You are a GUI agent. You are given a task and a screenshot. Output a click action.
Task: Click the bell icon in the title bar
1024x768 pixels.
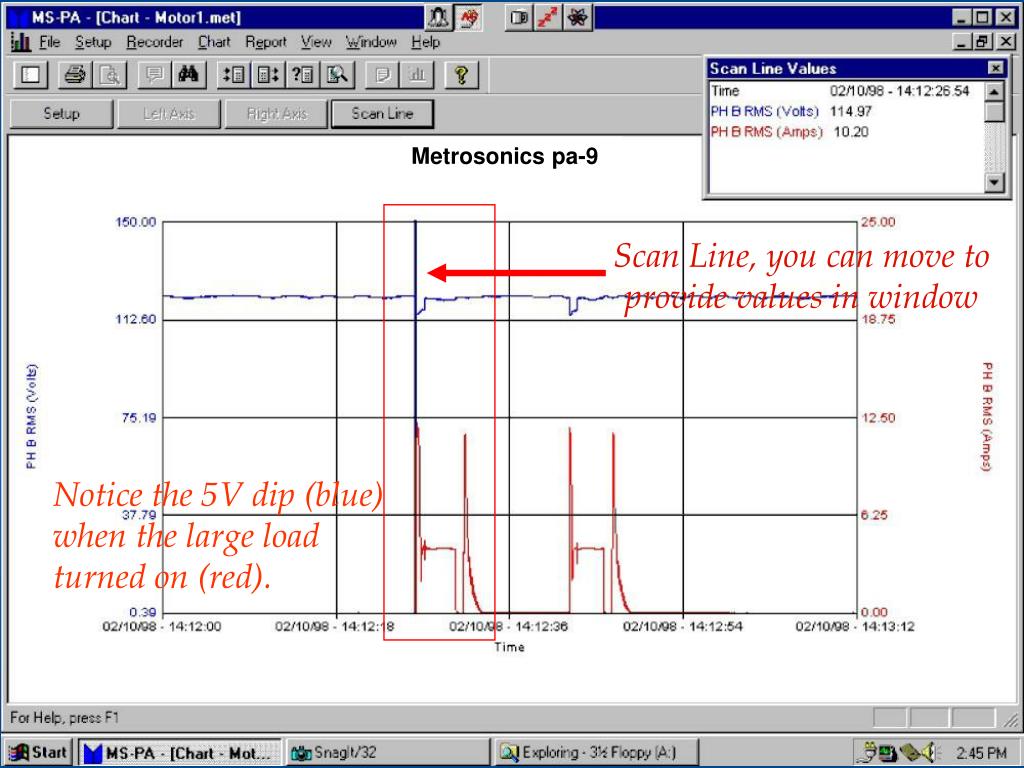[439, 18]
